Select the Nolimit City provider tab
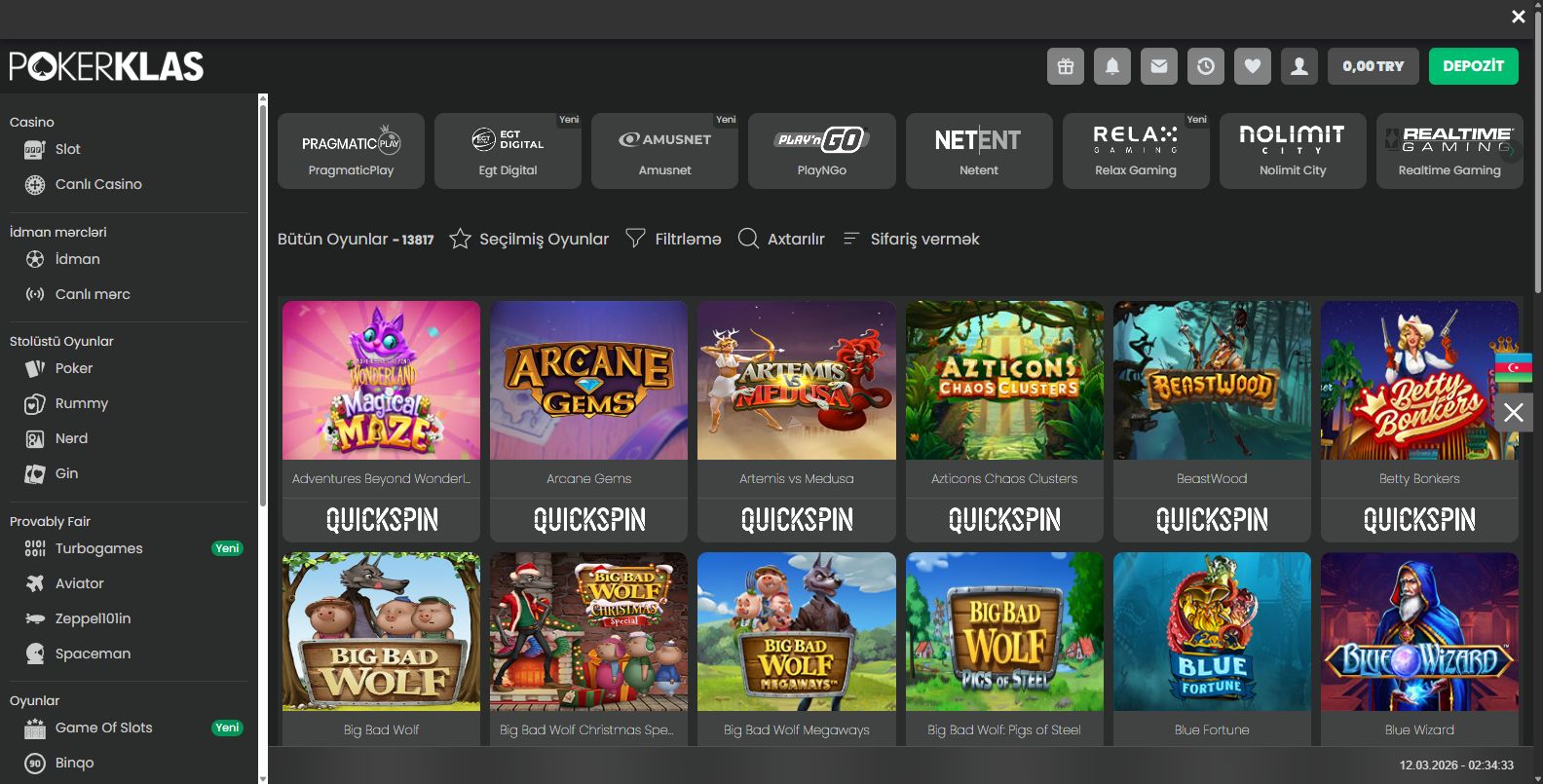The height and width of the screenshot is (784, 1543). [1293, 151]
